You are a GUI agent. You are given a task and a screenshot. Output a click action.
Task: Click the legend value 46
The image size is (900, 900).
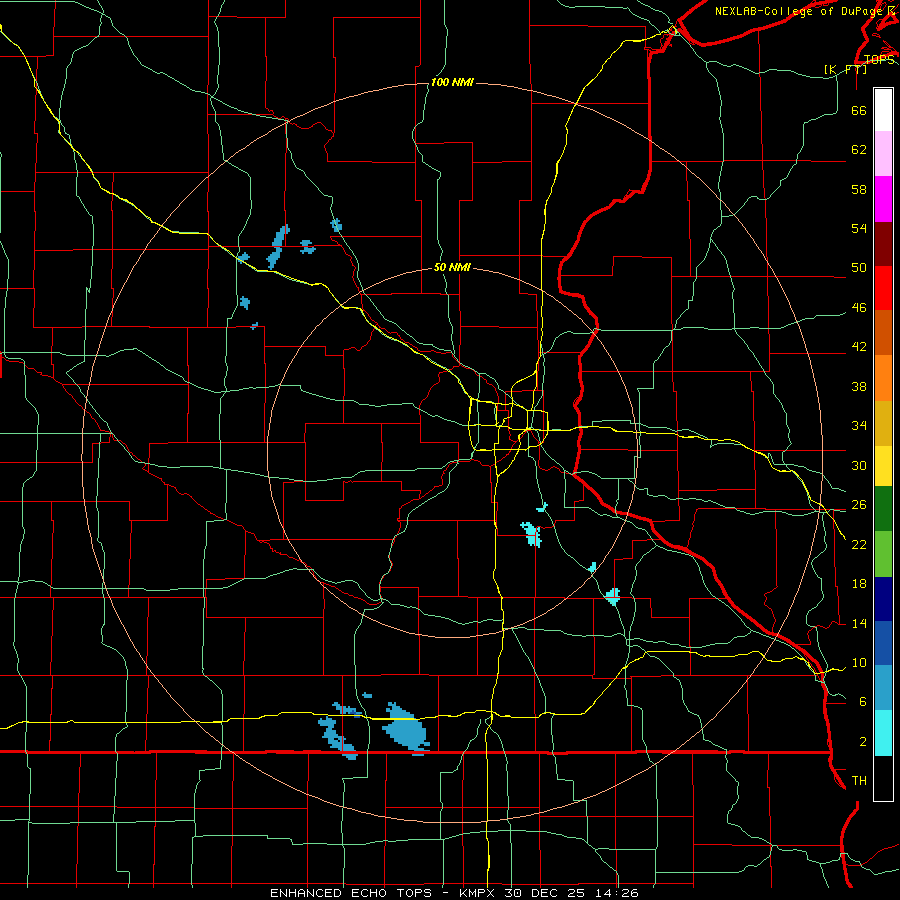[x=859, y=308]
